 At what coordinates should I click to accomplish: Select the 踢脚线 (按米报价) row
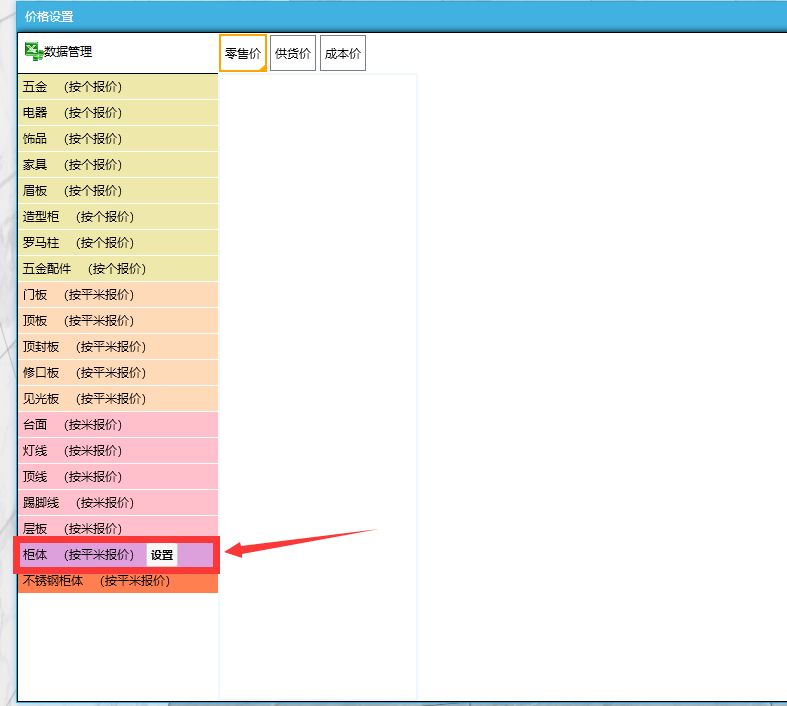(x=118, y=503)
